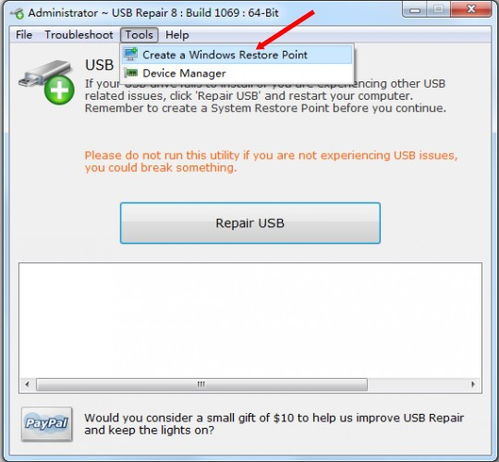Click the left arrow of horizontal scrollbar

pos(27,384)
